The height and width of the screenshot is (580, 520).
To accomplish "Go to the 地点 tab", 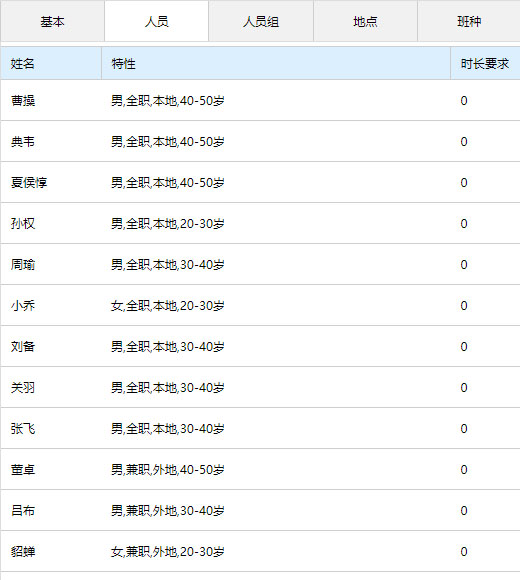I will click(365, 21).
